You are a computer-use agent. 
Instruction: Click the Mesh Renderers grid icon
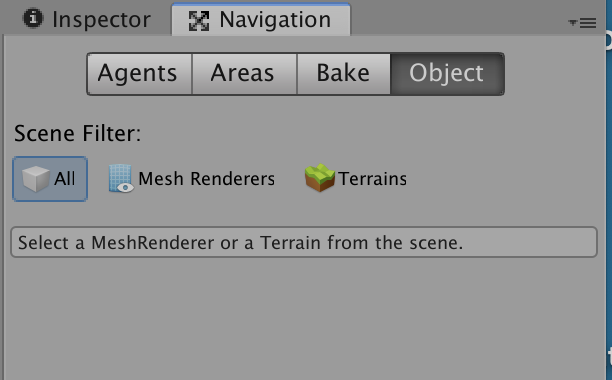pyautogui.click(x=121, y=178)
